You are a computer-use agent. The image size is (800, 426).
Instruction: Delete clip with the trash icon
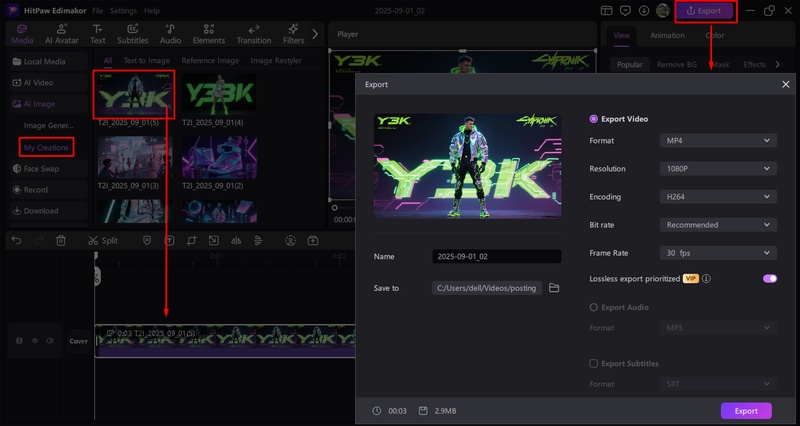click(61, 240)
